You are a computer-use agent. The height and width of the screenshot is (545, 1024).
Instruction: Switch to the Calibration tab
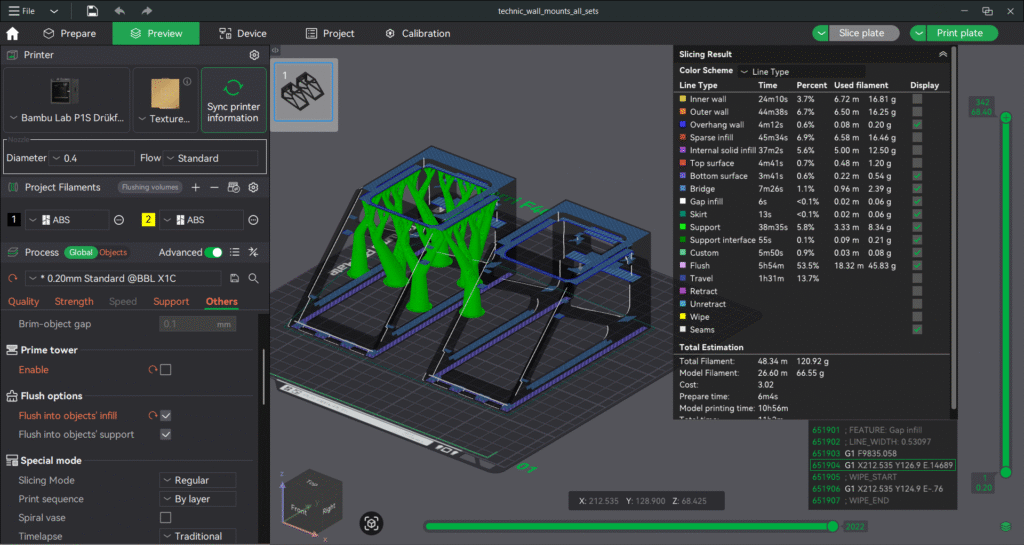[418, 33]
